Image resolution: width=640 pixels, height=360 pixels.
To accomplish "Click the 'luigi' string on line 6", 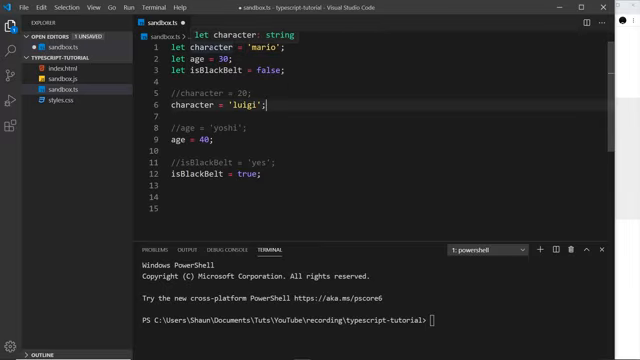I will coord(244,105).
